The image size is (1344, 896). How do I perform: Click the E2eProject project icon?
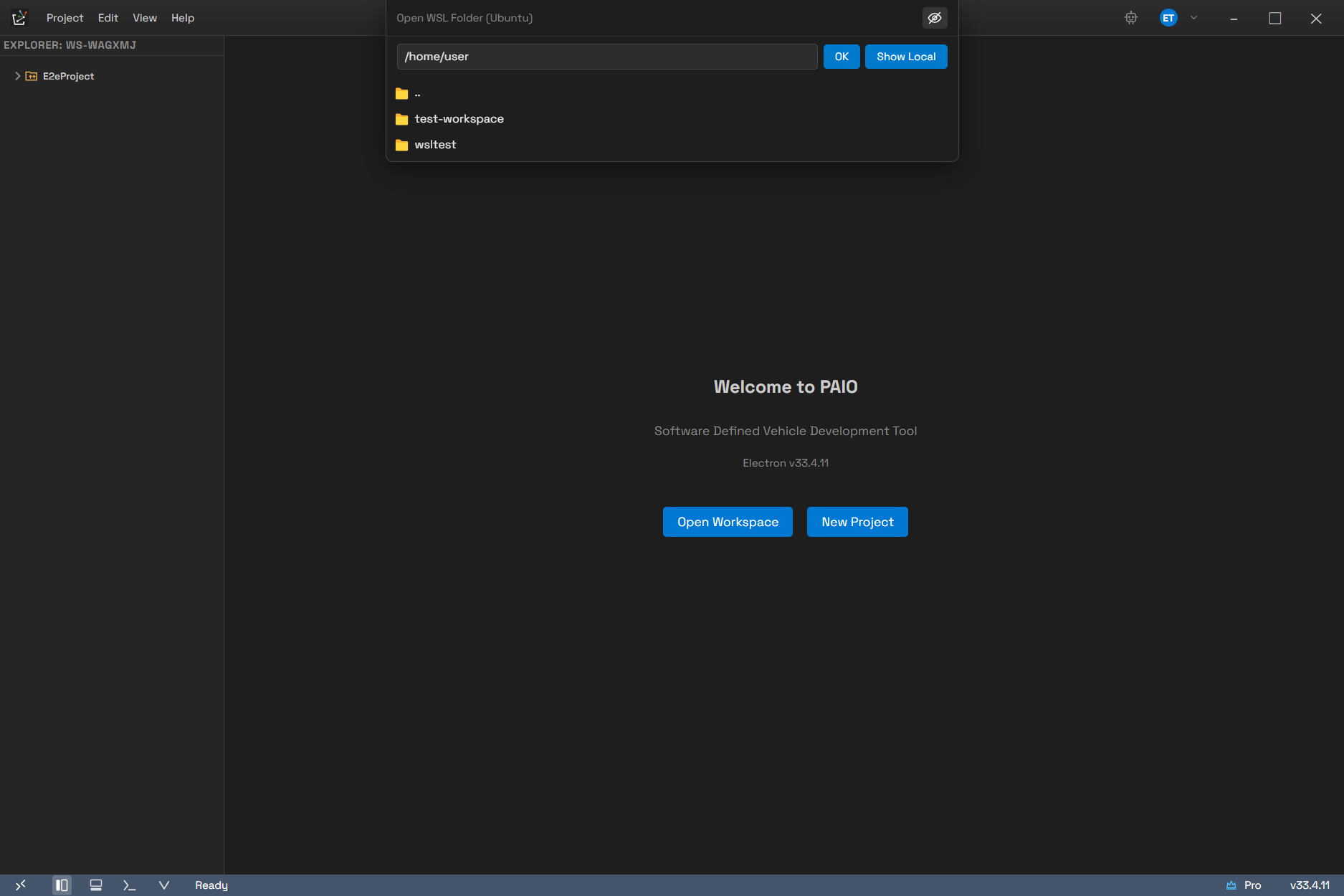[32, 76]
